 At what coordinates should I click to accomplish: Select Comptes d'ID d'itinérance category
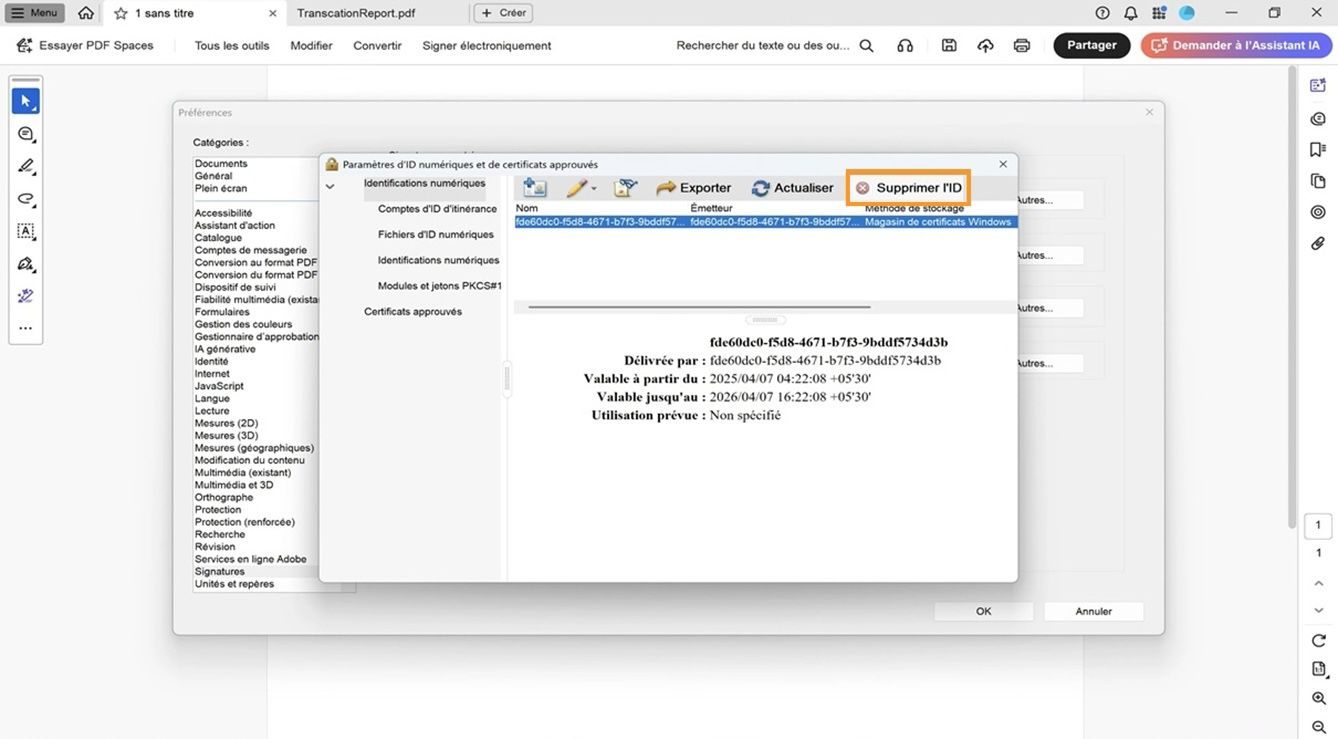(440, 208)
